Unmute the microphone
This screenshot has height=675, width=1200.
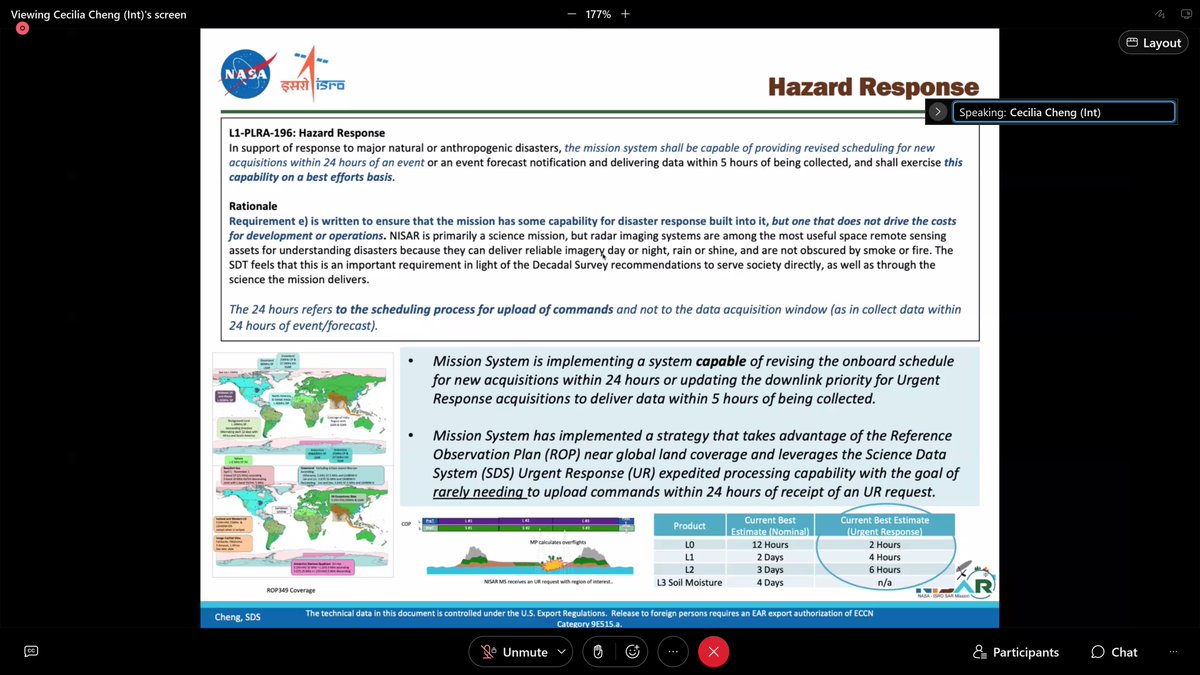(514, 652)
